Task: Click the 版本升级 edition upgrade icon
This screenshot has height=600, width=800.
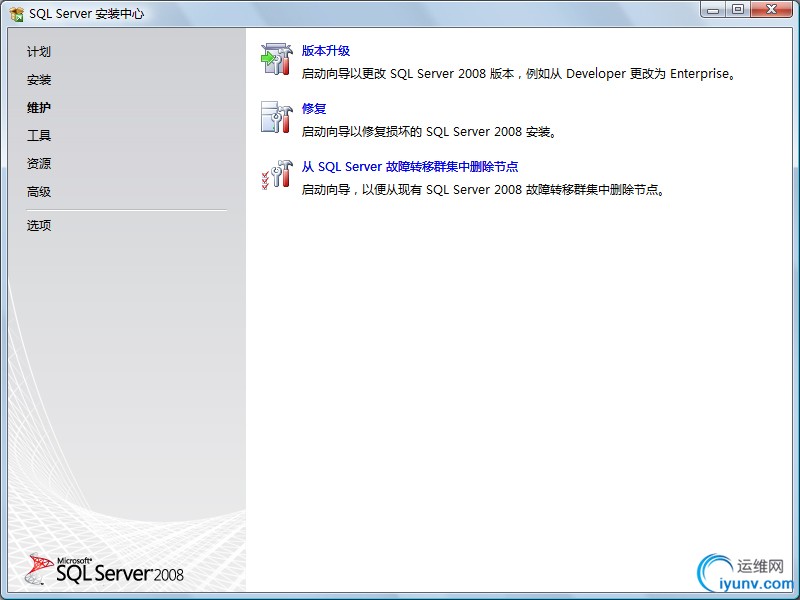Action: [277, 59]
